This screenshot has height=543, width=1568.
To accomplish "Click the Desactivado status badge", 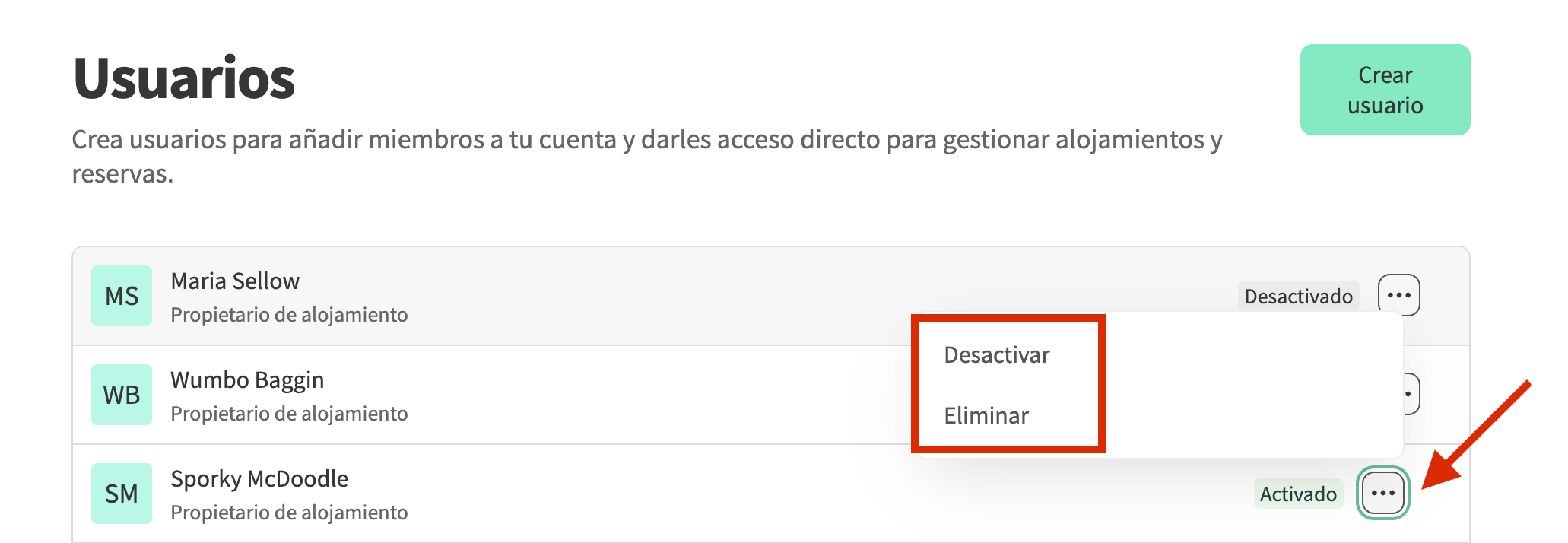I will point(1298,296).
